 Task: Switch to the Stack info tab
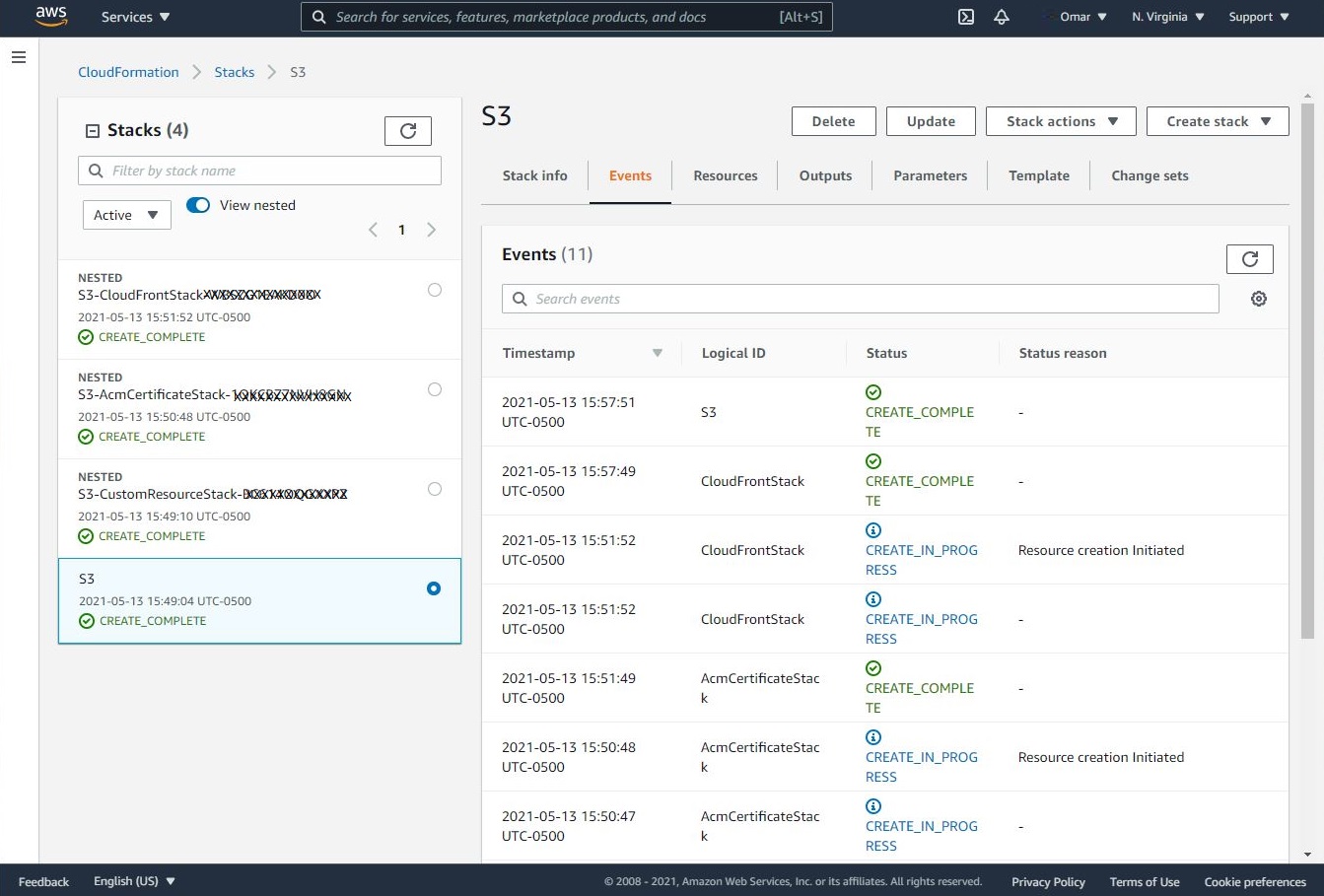pos(535,175)
